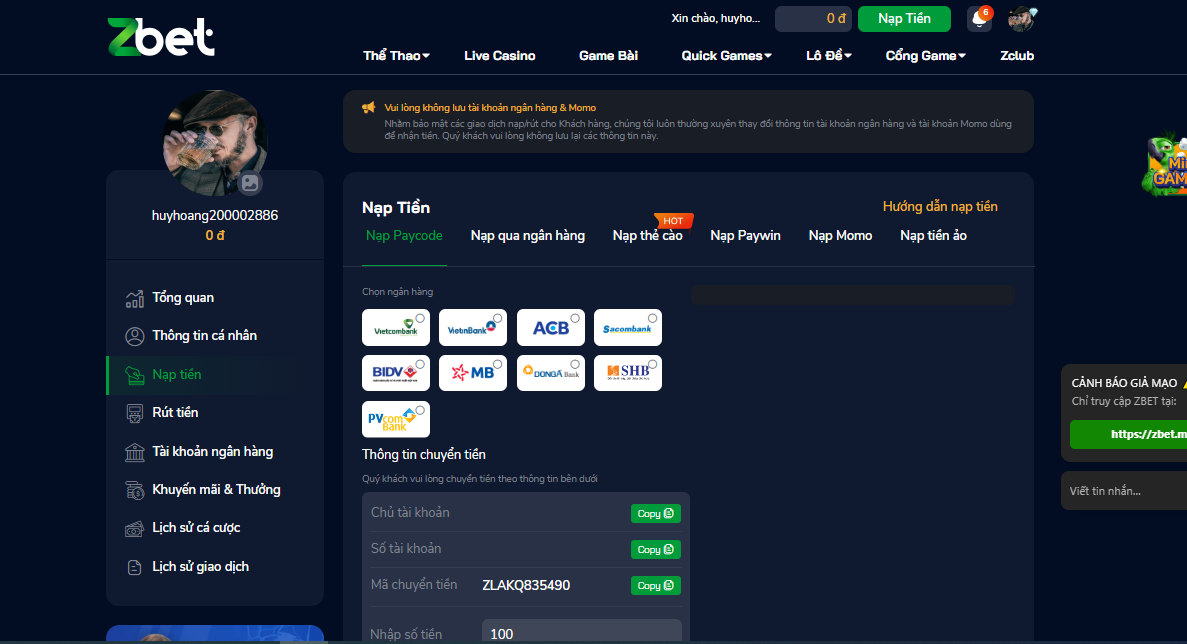Screen dimensions: 1187x644
Task: Open Rút tiền withdrawal page
Action: pyautogui.click(x=175, y=412)
